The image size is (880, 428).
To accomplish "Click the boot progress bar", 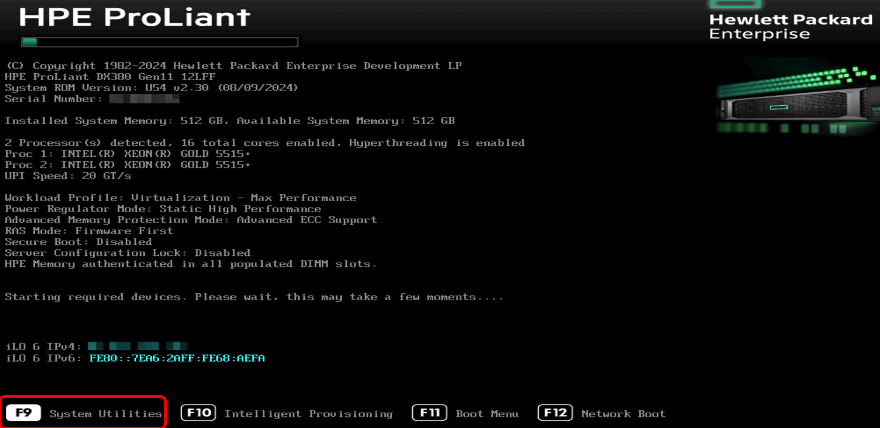I will click(x=159, y=42).
